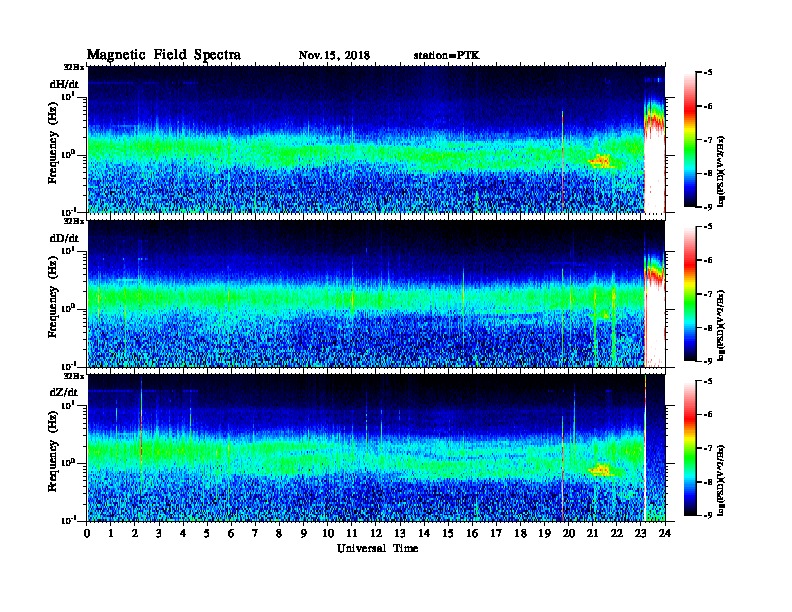The height and width of the screenshot is (612, 792).
Task: Click the vertical red spike near 19.7 UT in dH/dt
Action: click(562, 162)
